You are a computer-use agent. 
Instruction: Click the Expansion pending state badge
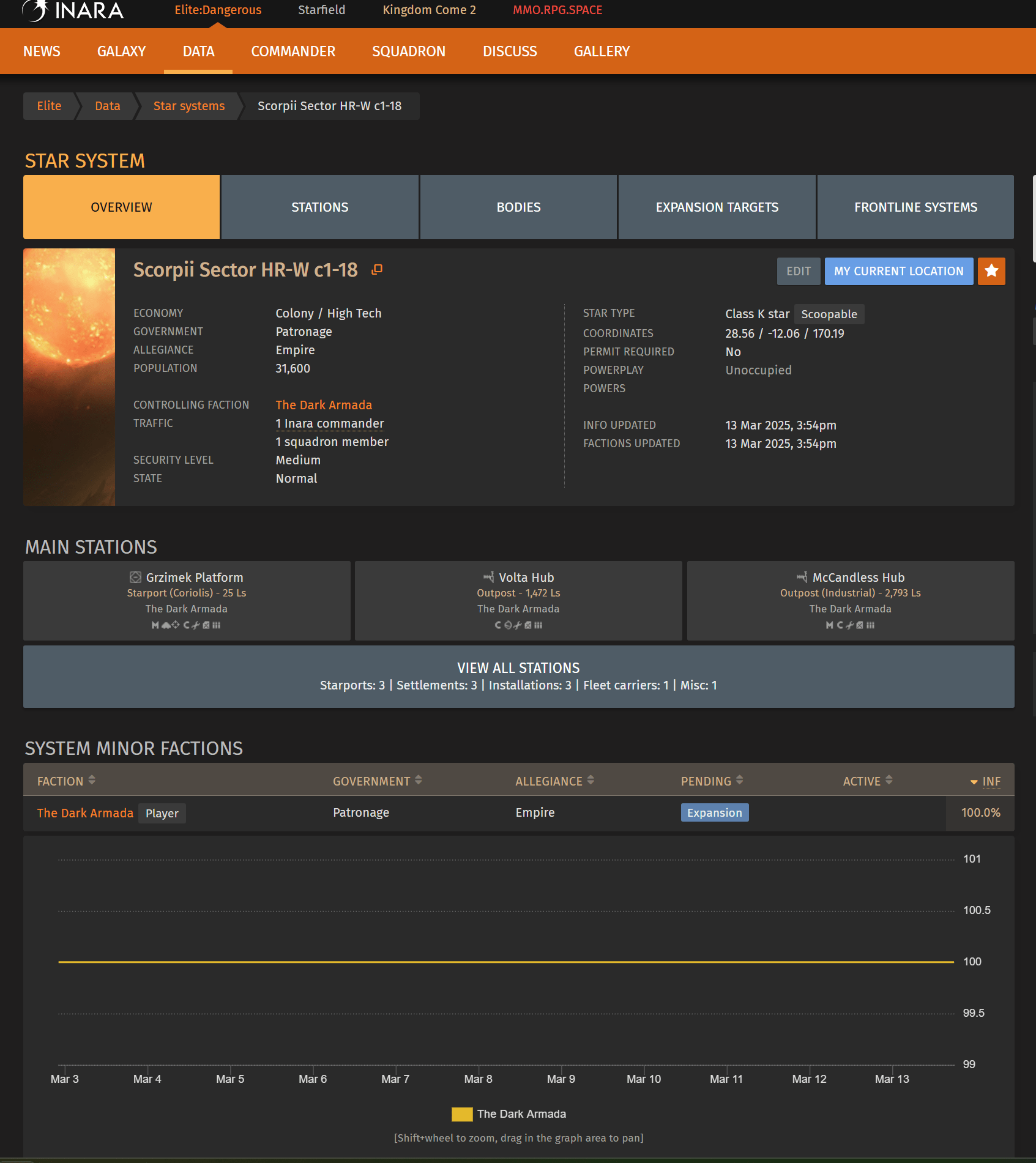[715, 812]
